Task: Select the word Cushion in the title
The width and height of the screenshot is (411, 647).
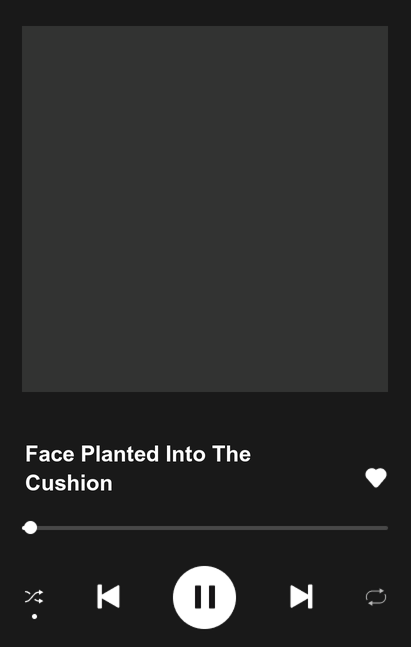Action: click(68, 483)
